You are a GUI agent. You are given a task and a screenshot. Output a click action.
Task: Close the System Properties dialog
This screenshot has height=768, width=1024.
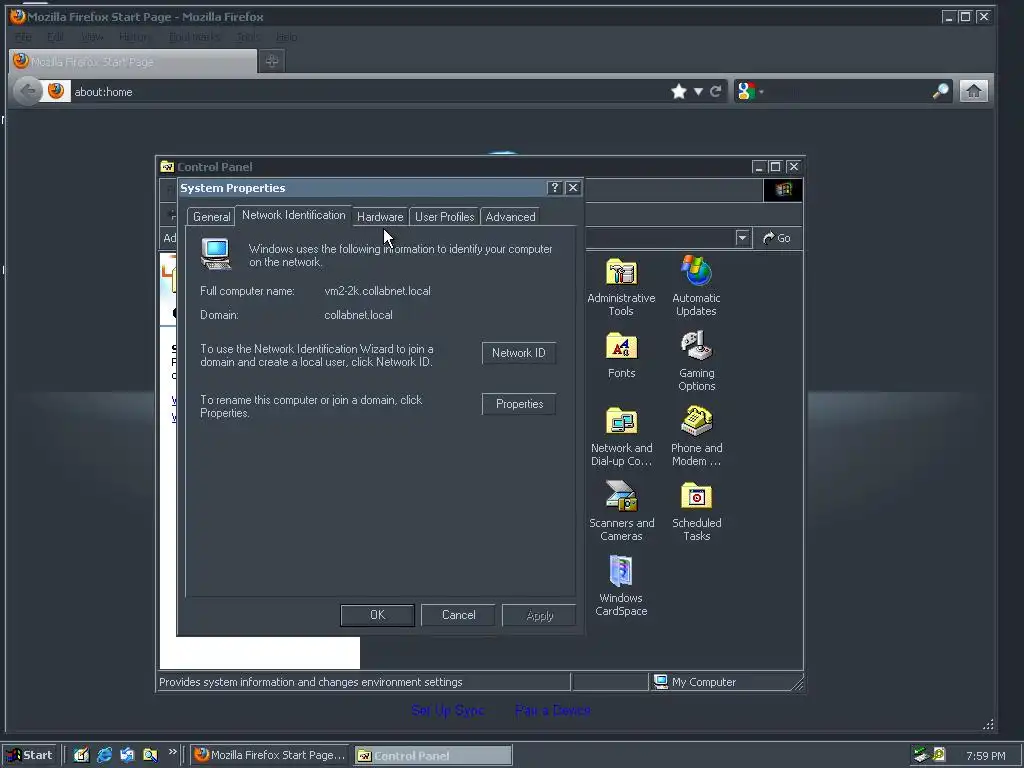tap(573, 188)
